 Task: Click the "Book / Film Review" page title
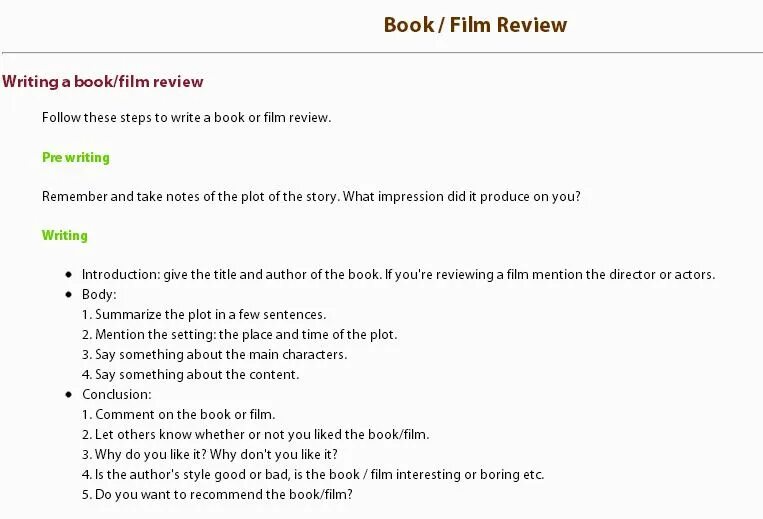pyautogui.click(x=475, y=25)
